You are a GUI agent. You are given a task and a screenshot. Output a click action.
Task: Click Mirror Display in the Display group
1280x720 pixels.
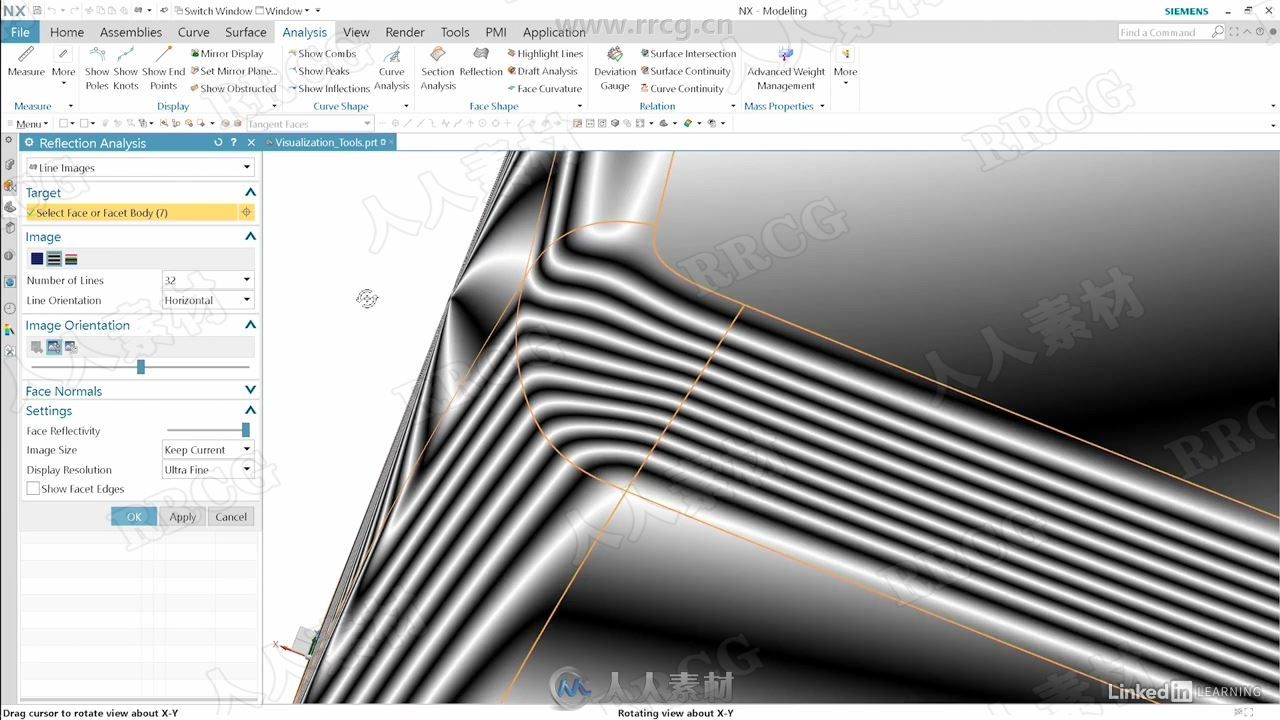(x=227, y=54)
